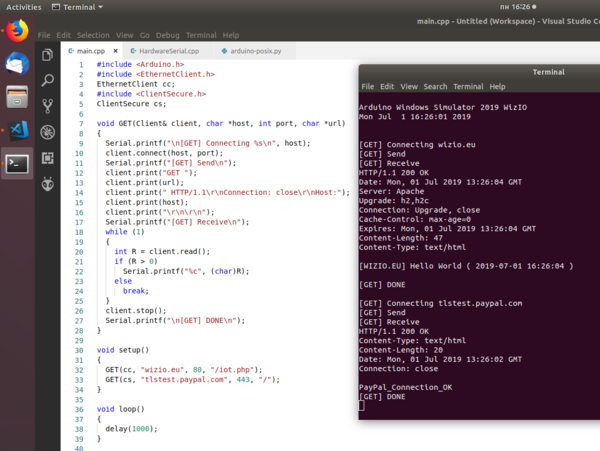Open Terminal menu in Terminal window
Viewport: 600px width, 451px height.
[x=468, y=86]
